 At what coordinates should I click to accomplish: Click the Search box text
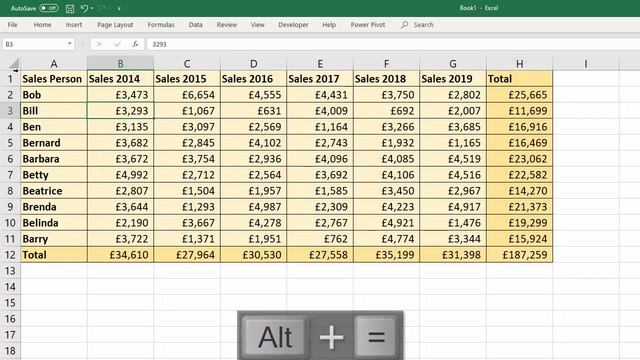pos(423,24)
